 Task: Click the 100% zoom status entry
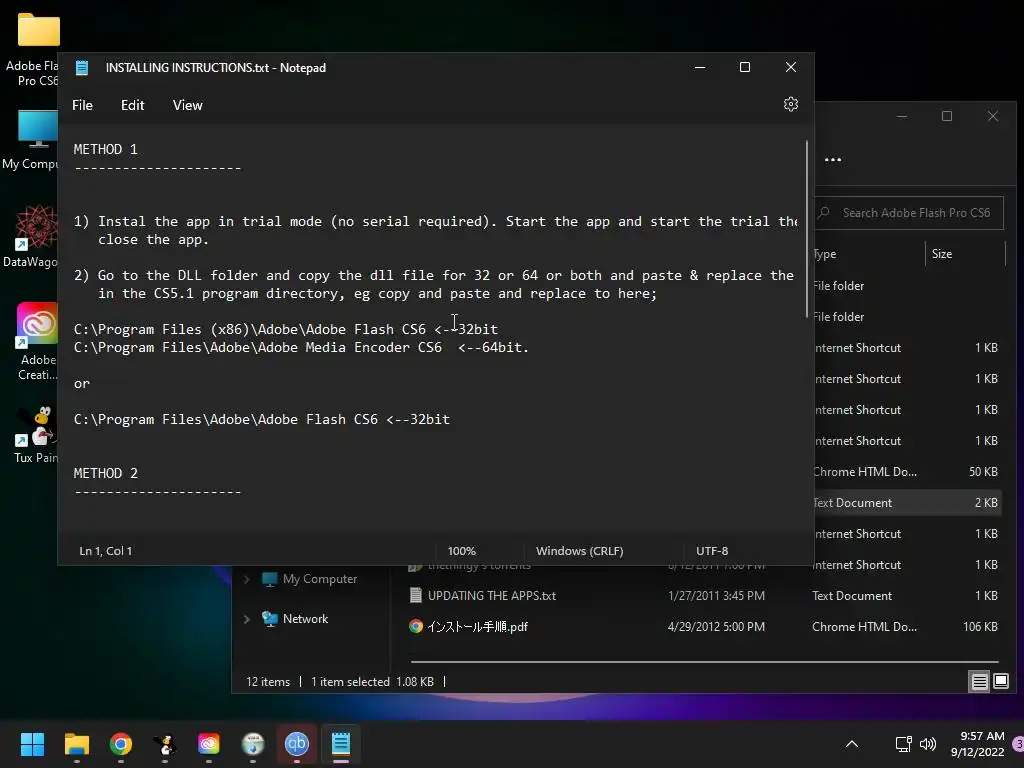[461, 551]
